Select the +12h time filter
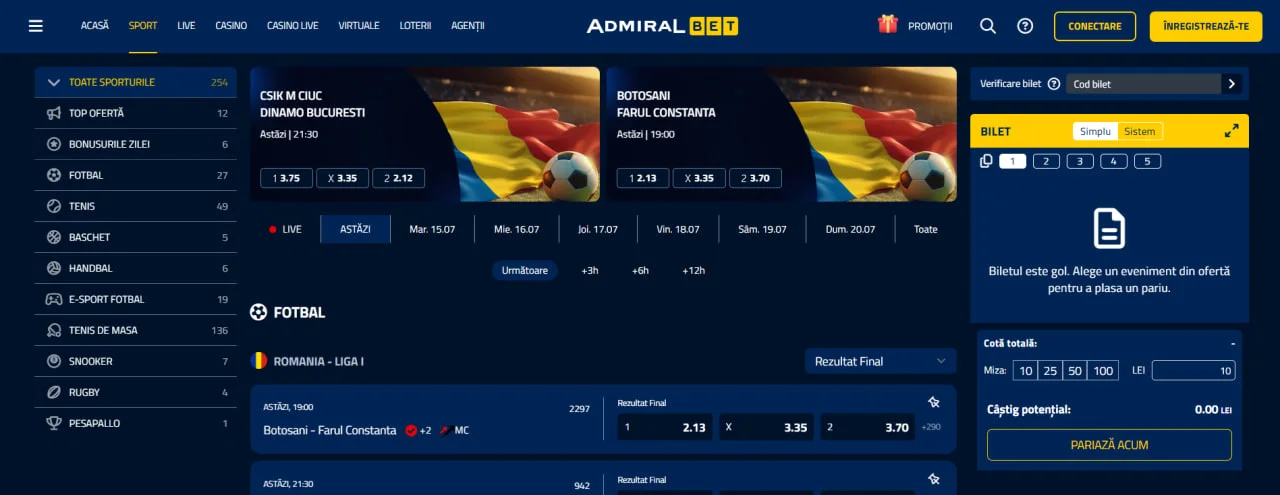This screenshot has width=1280, height=495. 694,270
